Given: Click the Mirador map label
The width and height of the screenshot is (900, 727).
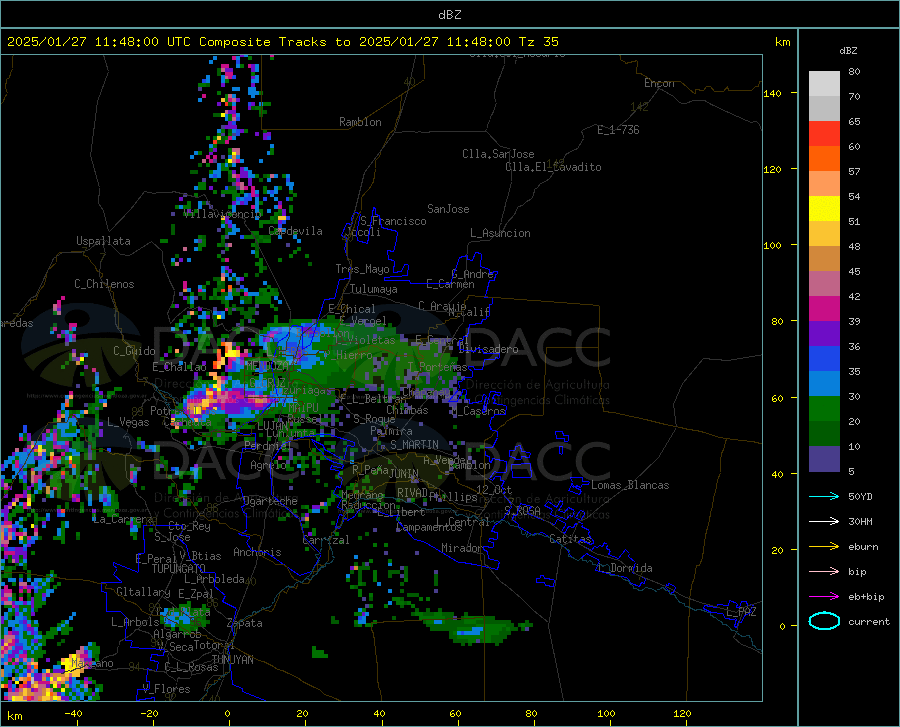Looking at the screenshot, I should tap(461, 548).
